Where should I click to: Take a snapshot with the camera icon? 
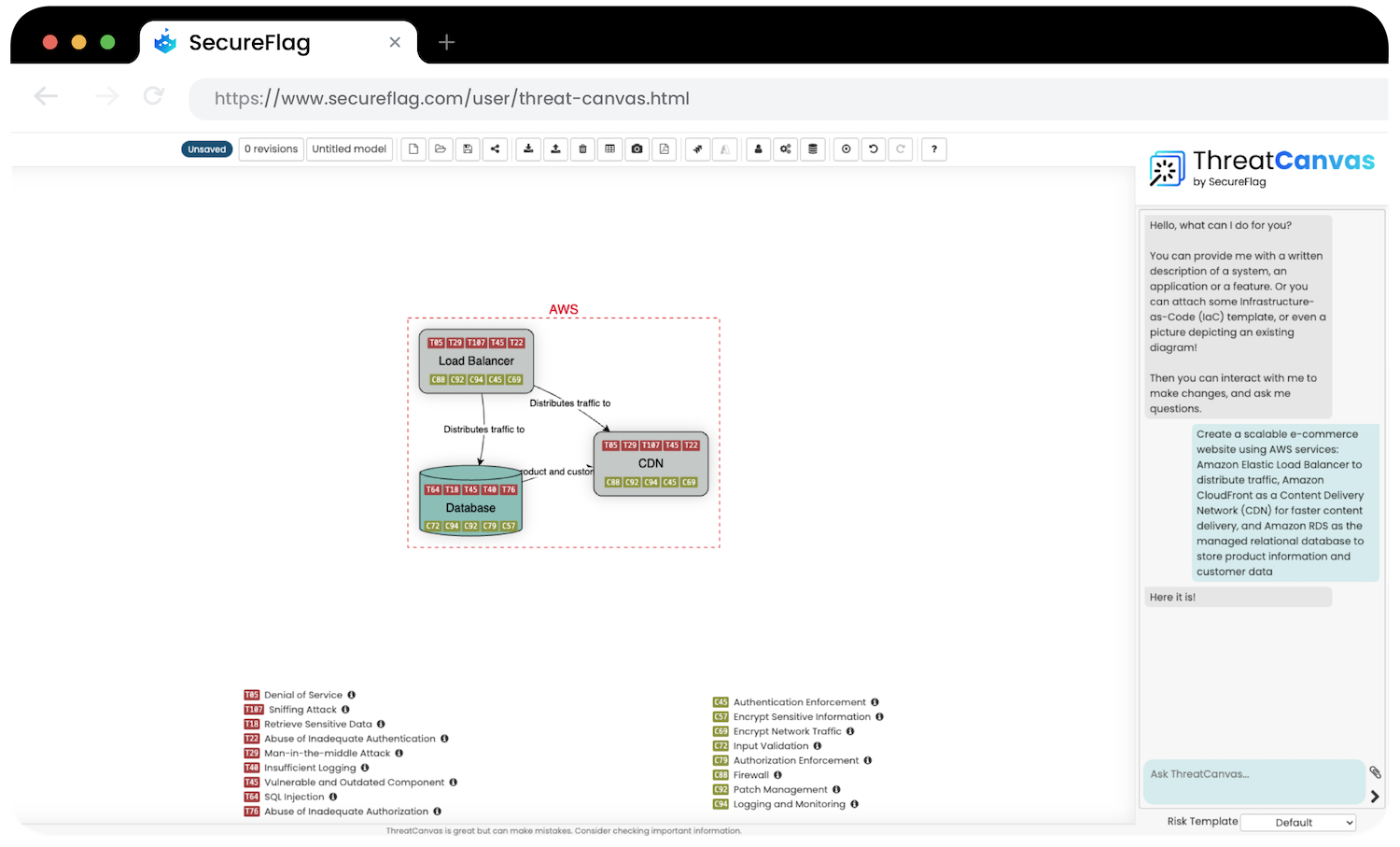[x=637, y=149]
